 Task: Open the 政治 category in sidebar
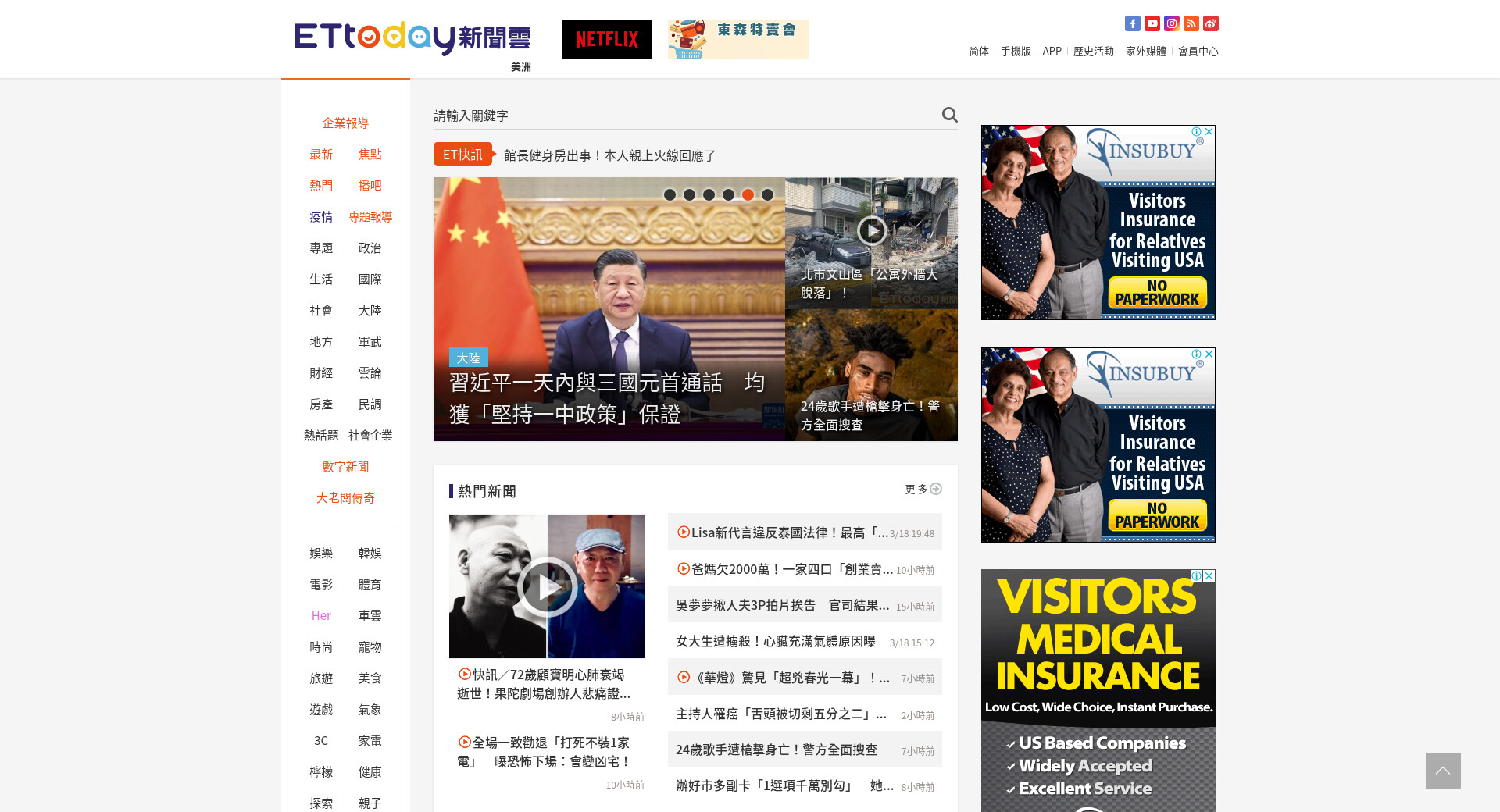coord(370,248)
